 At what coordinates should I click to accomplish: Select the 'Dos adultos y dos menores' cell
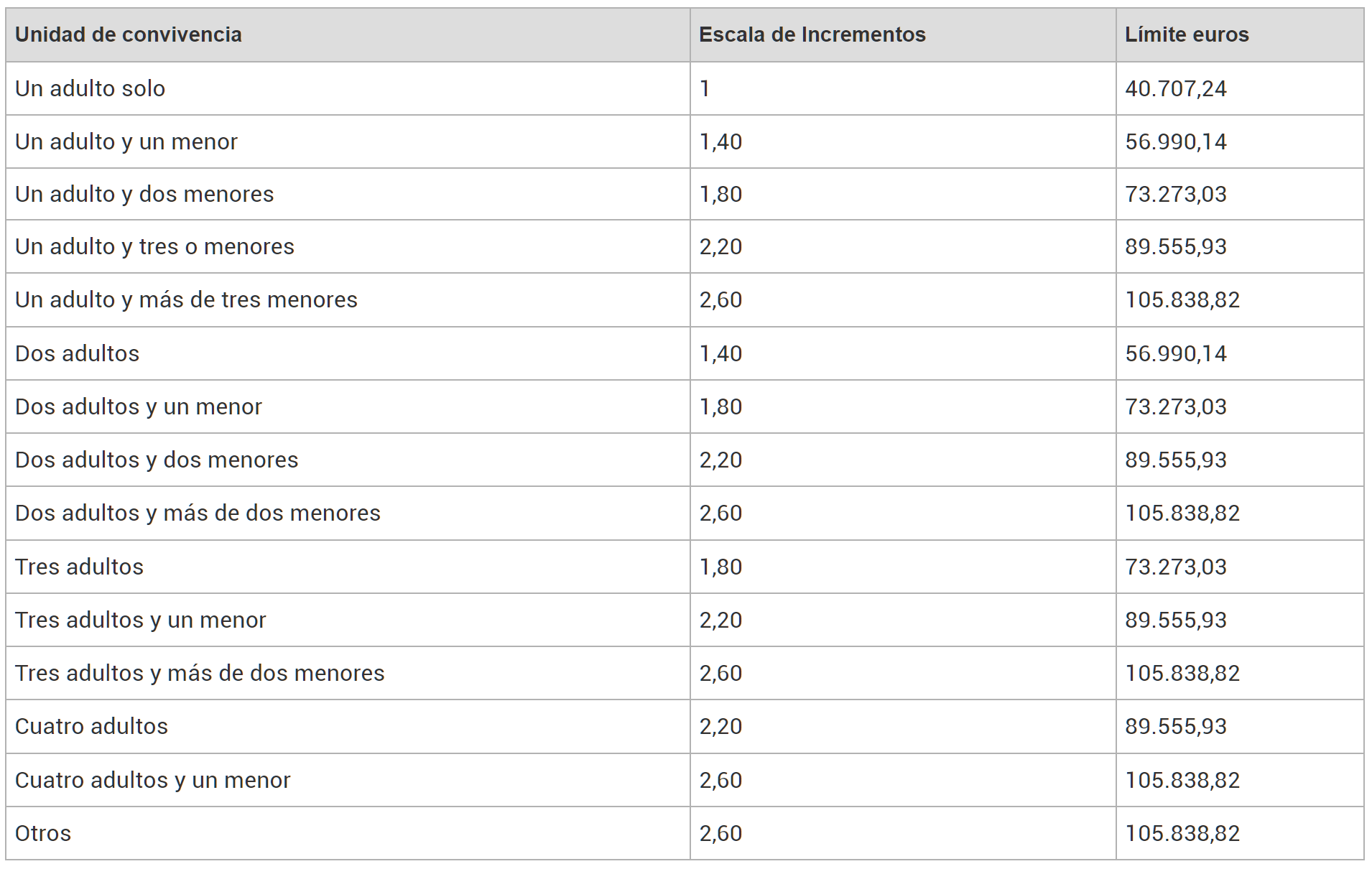click(156, 460)
